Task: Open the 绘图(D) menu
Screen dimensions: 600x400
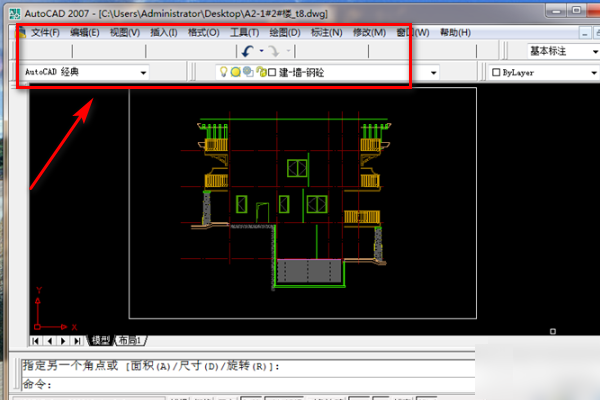Action: pos(285,33)
